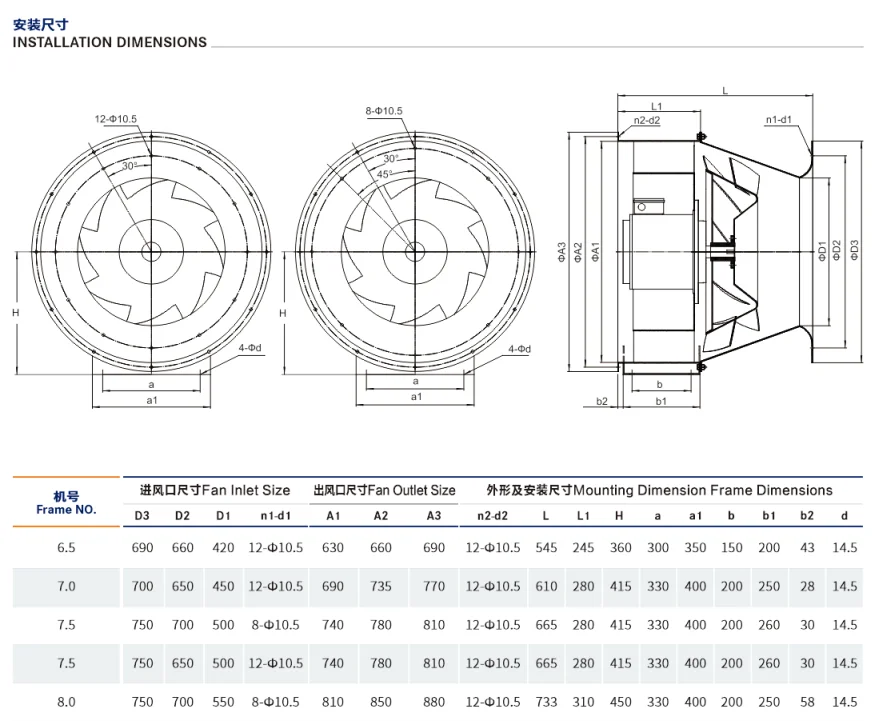Viewport: 879px width, 721px height.
Task: Click the INSTALLATION DIMENSIONS heading
Action: tap(109, 43)
